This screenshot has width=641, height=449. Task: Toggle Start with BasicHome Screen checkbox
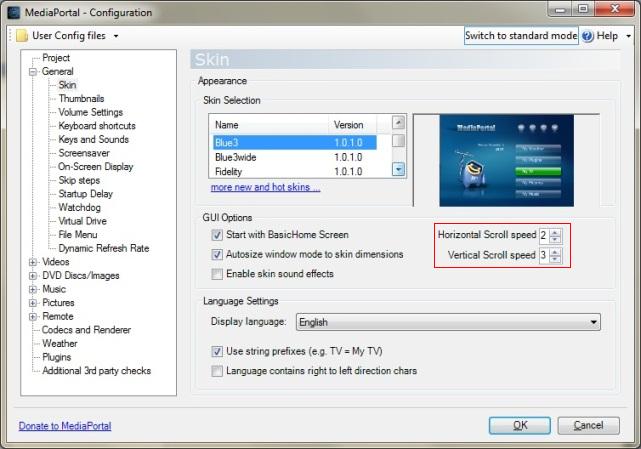pos(217,235)
